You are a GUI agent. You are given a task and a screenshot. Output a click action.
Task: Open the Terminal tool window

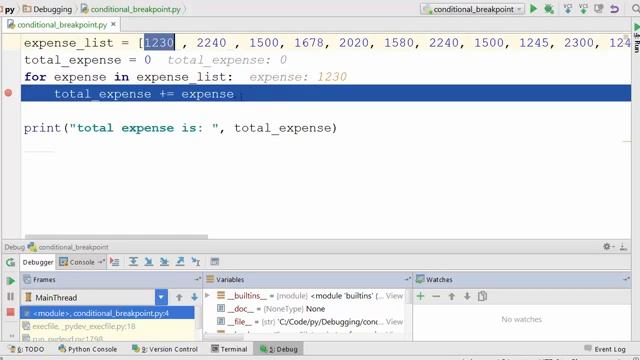[229, 349]
